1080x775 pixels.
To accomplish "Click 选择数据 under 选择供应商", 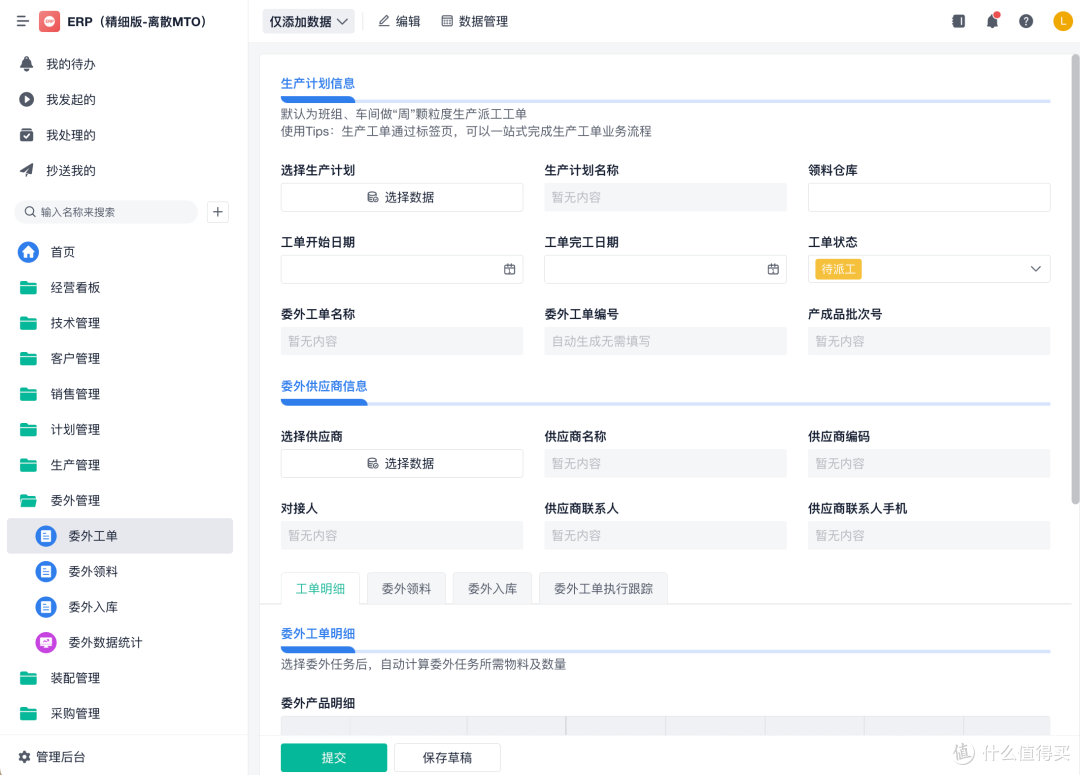I will pyautogui.click(x=402, y=464).
